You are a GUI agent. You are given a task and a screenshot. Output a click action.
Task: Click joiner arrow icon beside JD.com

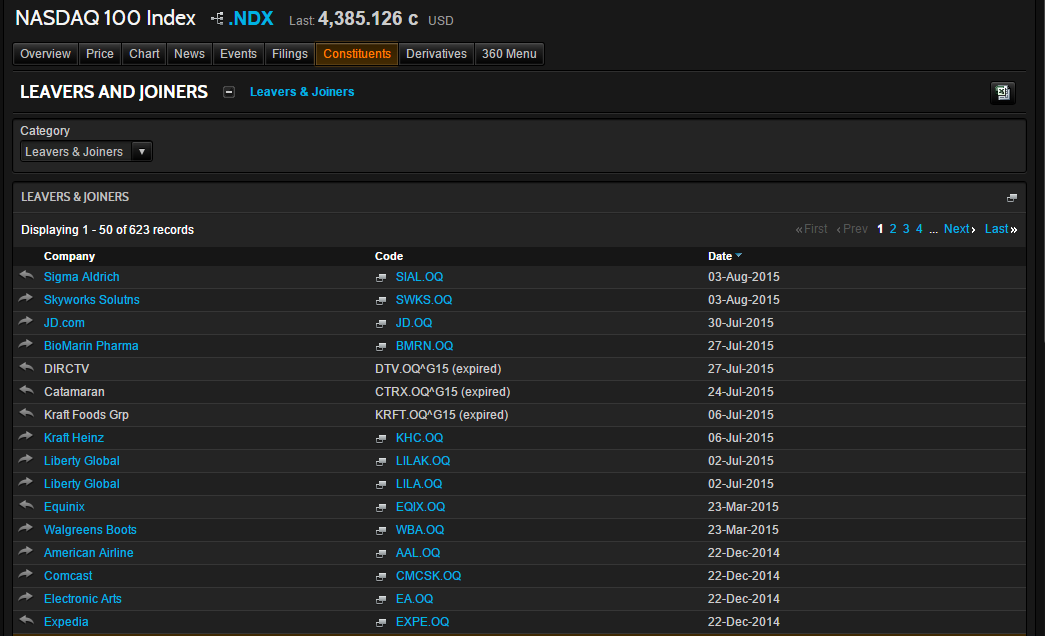pyautogui.click(x=26, y=321)
